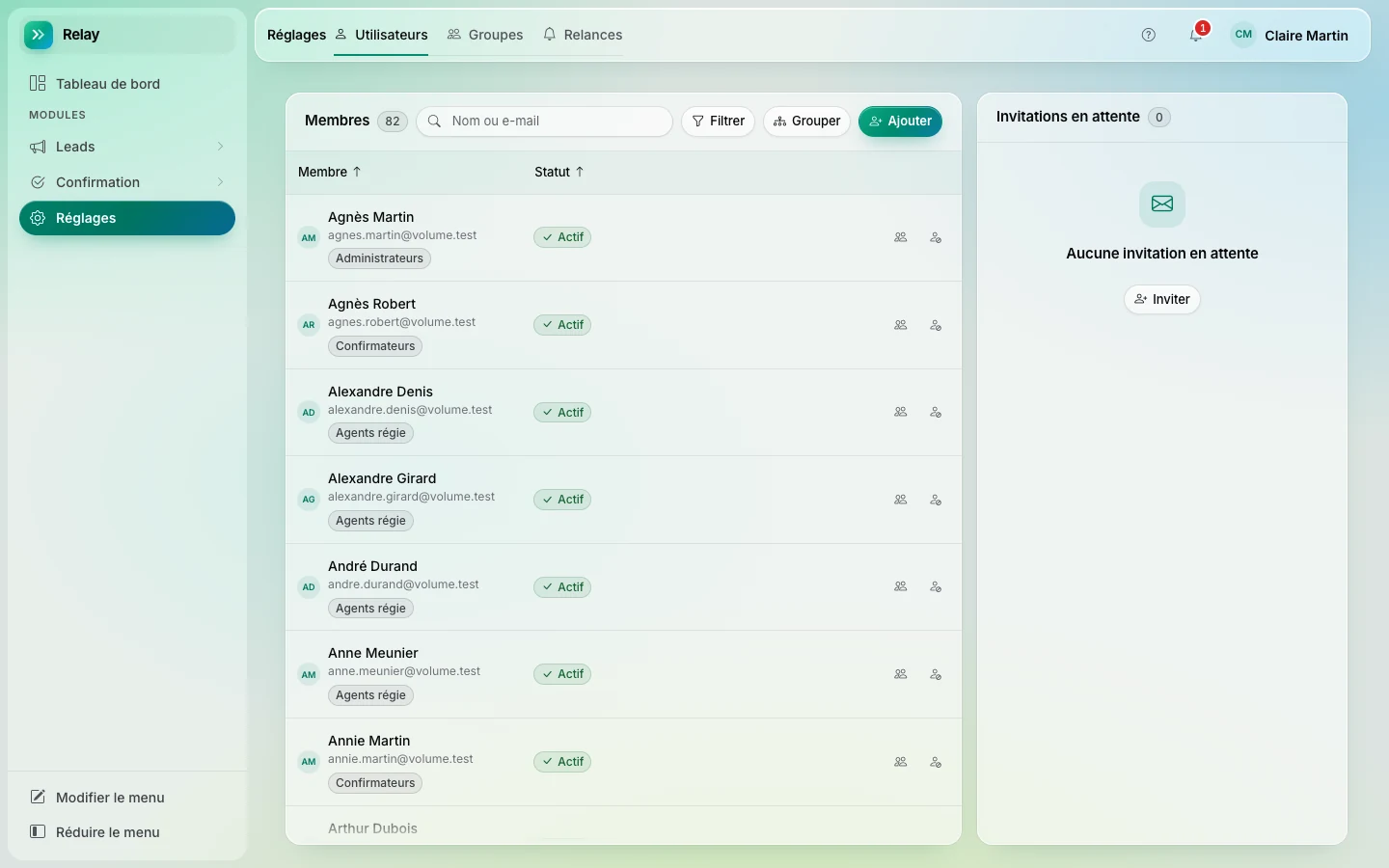The height and width of the screenshot is (868, 1389).
Task: Click the Actif status badge for André Durand
Action: tap(562, 587)
